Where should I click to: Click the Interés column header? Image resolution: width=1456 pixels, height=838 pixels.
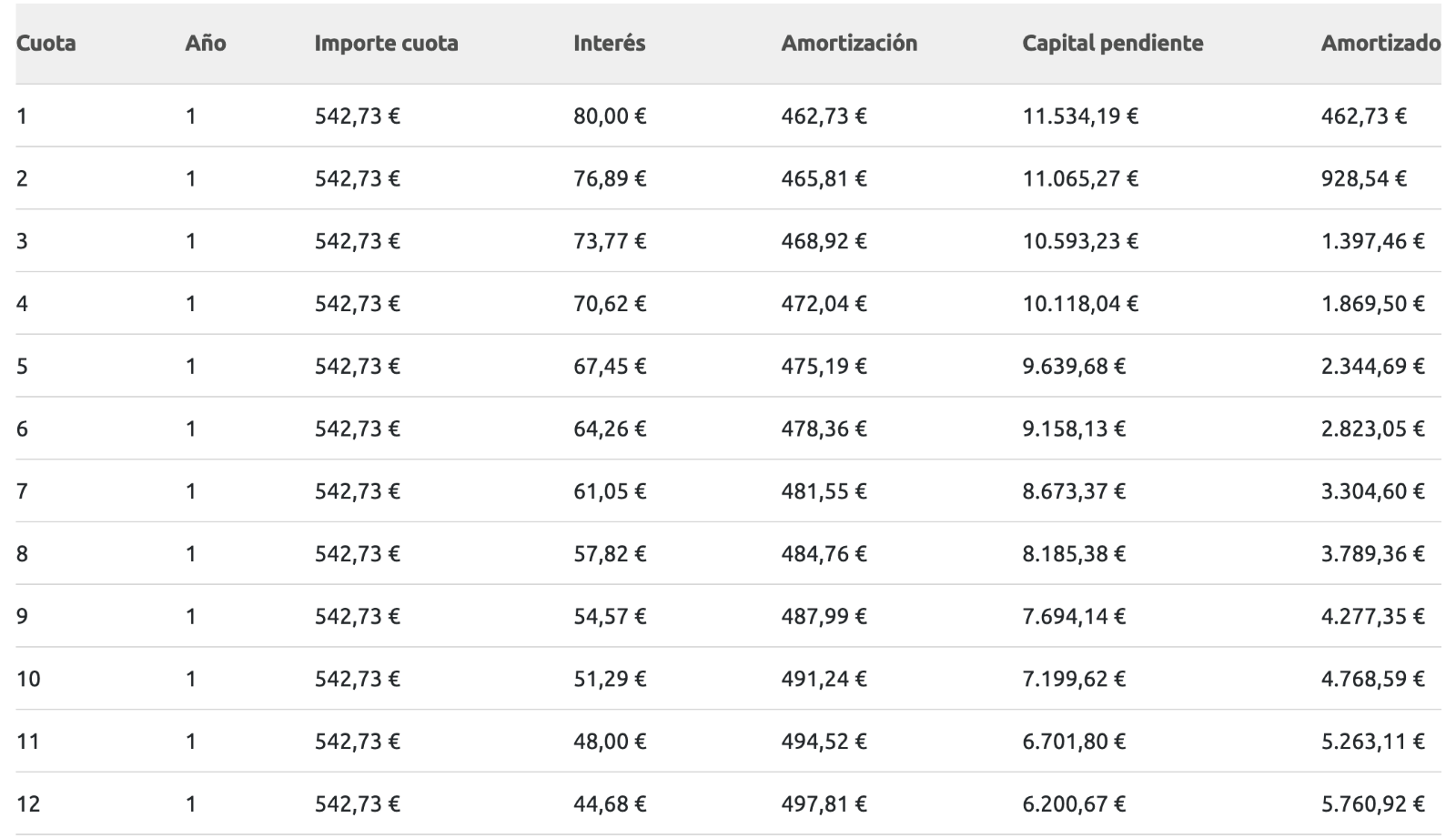[x=609, y=44]
